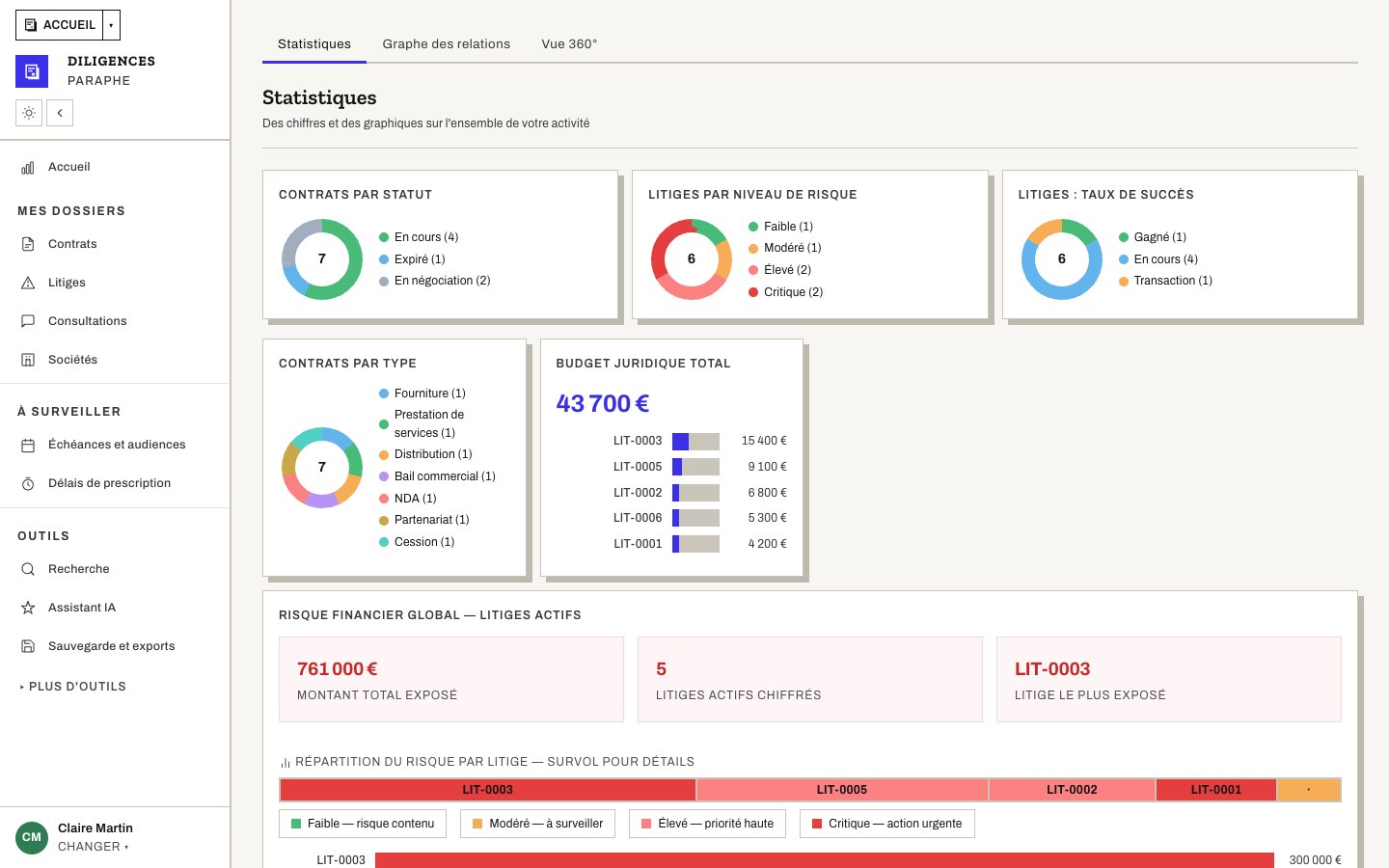Switch to Graphe des relations tab

coord(447,44)
